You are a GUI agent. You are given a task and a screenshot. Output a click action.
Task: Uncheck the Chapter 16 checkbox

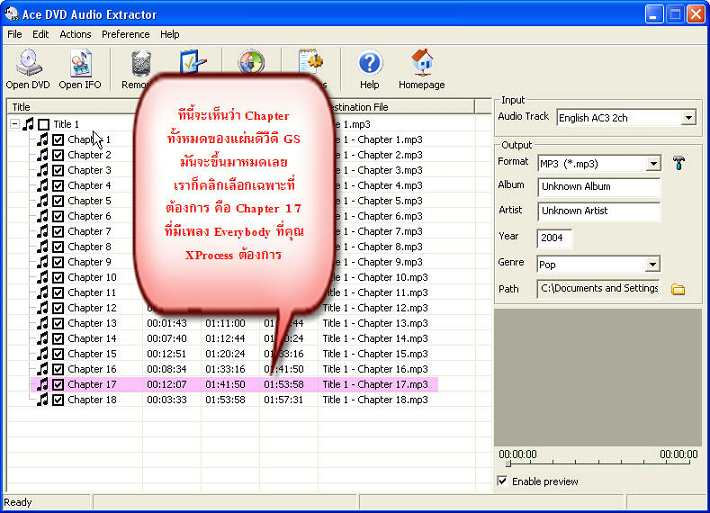(58, 369)
